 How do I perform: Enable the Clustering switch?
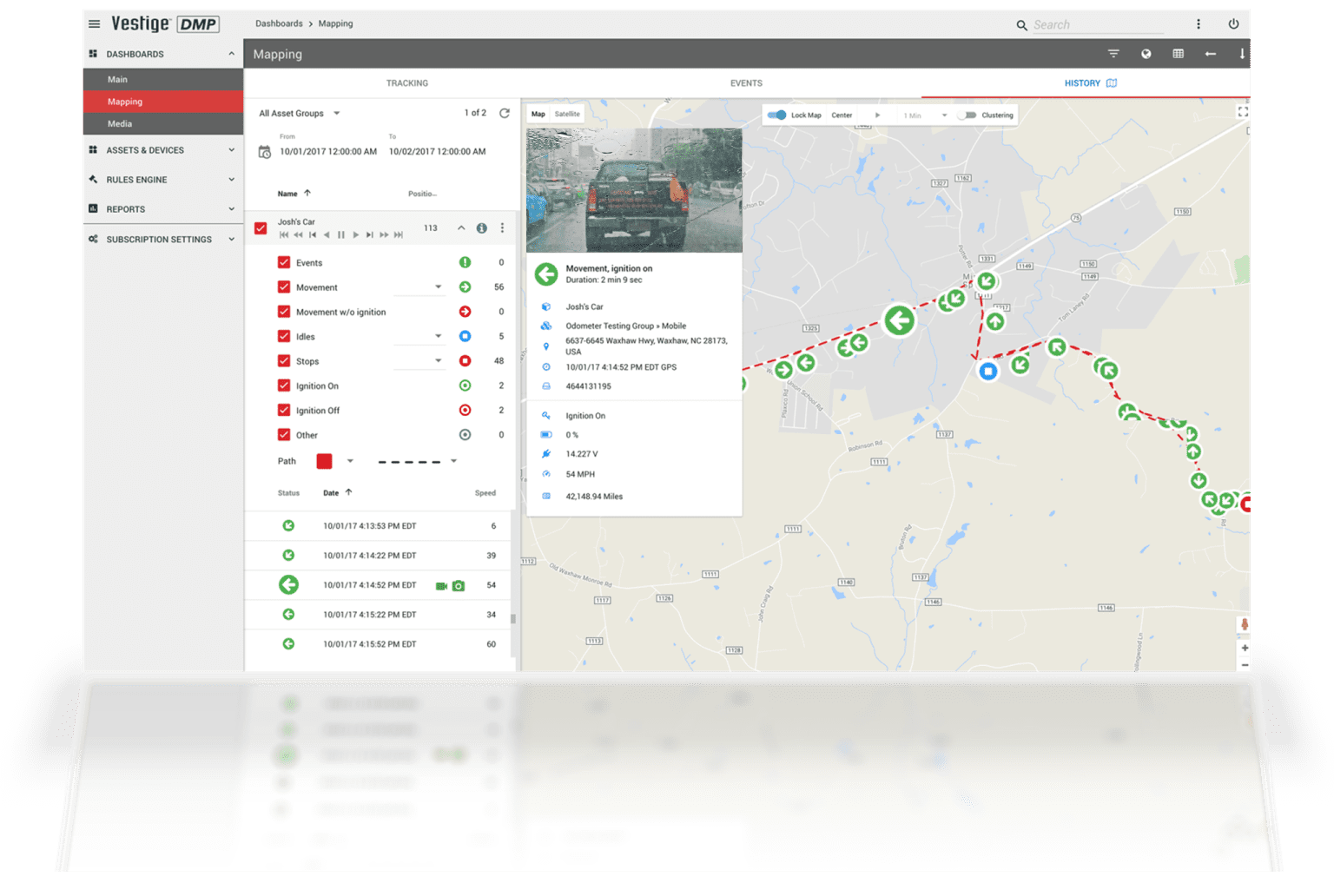(967, 115)
